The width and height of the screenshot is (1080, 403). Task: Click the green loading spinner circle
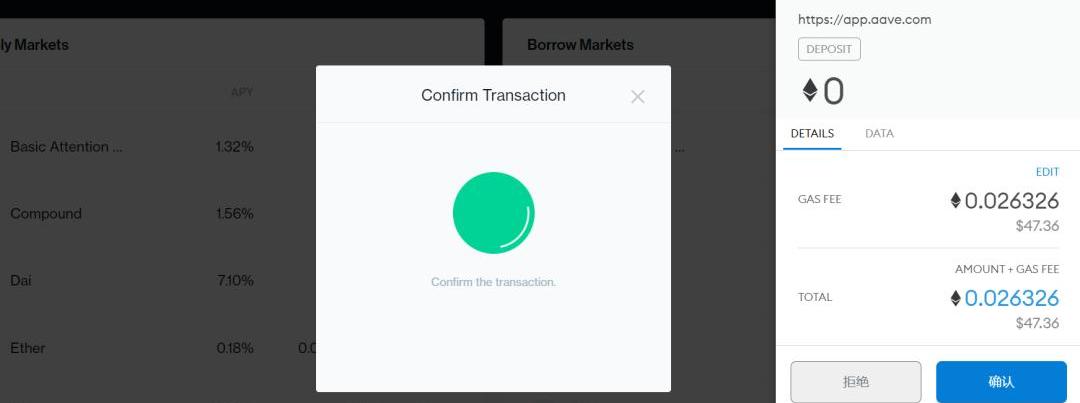(493, 213)
